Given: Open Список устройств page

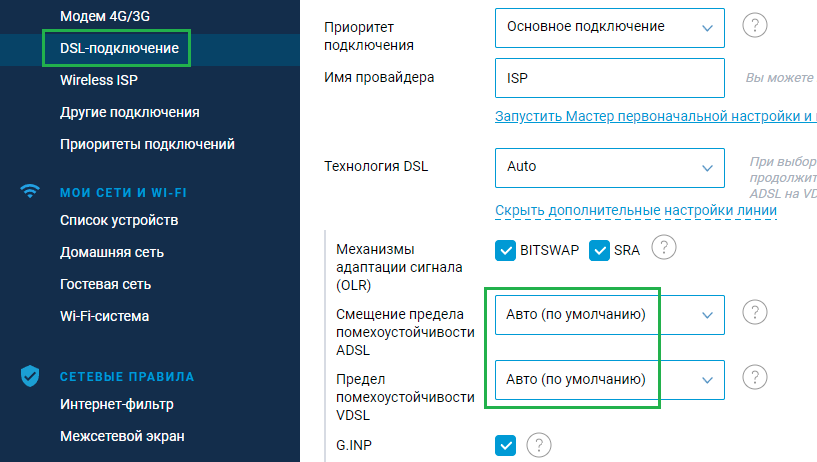Looking at the screenshot, I should point(119,220).
